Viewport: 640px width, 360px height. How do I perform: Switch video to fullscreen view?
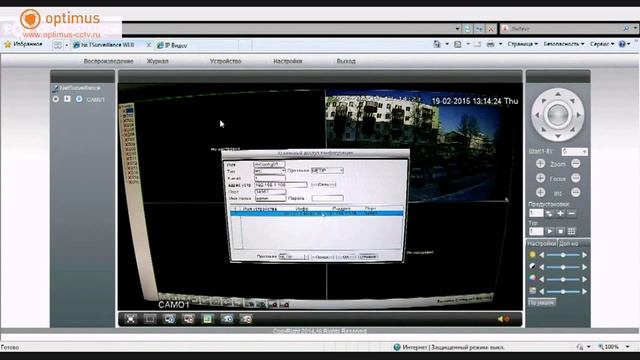coord(130,319)
